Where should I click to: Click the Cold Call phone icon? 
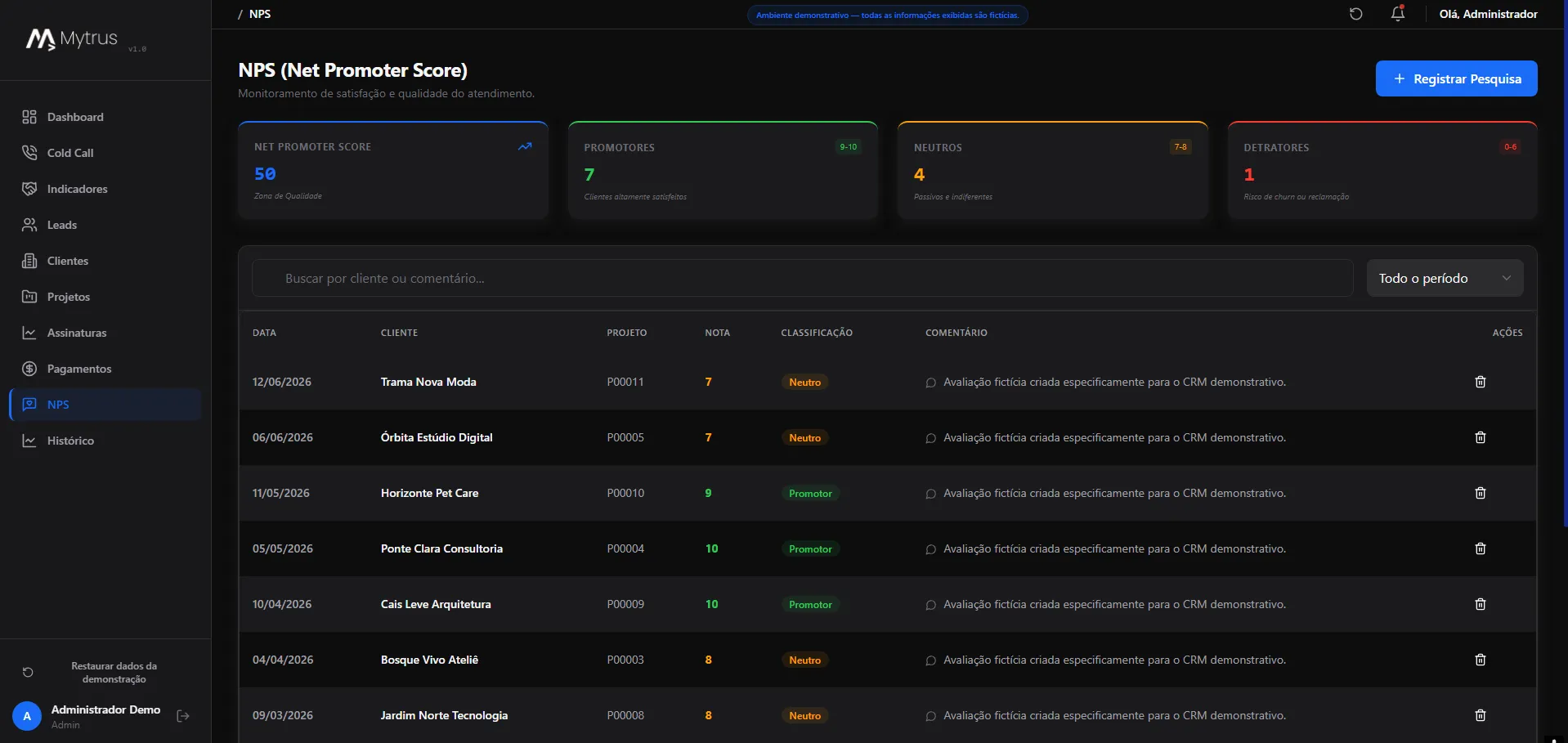coord(29,153)
